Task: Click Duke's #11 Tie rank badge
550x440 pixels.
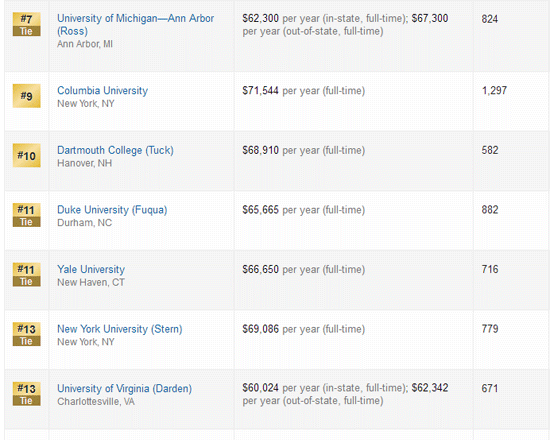Action: pyautogui.click(x=27, y=215)
